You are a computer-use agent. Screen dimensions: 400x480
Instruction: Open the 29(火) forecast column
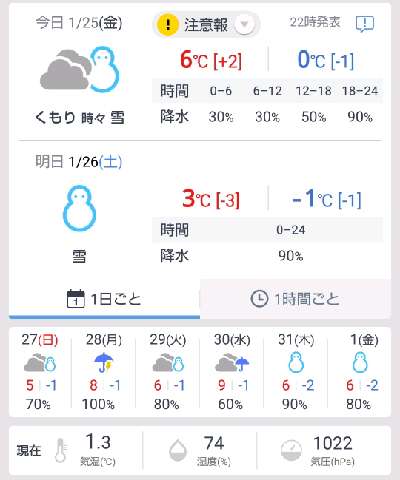point(168,372)
